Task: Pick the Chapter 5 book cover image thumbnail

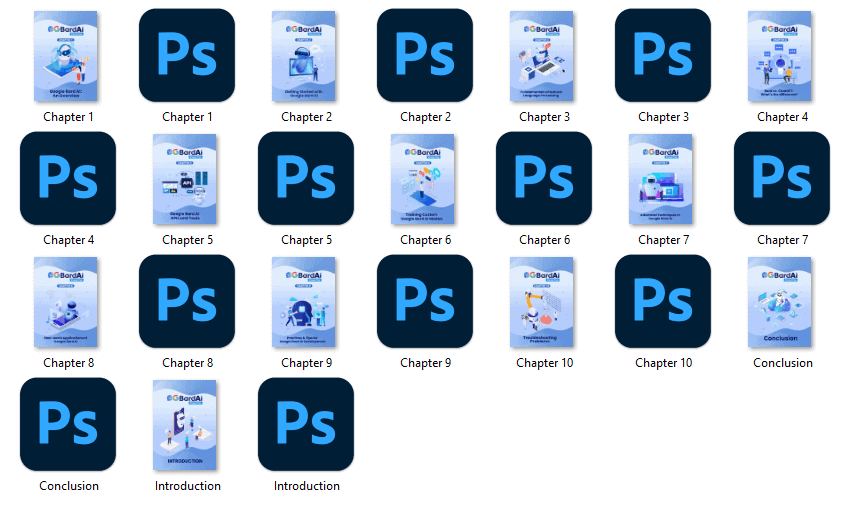Action: (x=185, y=179)
